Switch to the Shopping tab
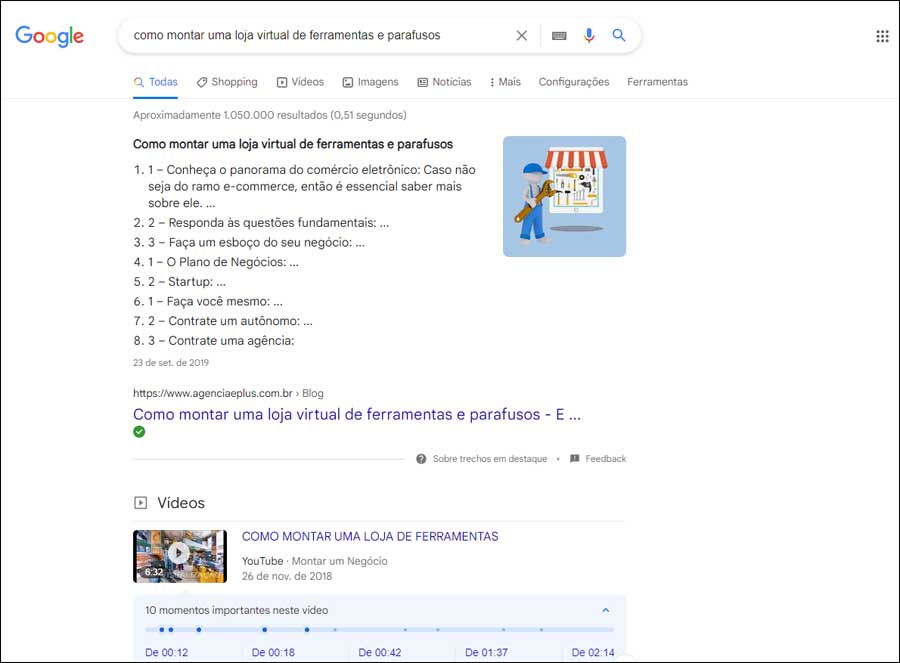The width and height of the screenshot is (900, 663). [x=227, y=82]
